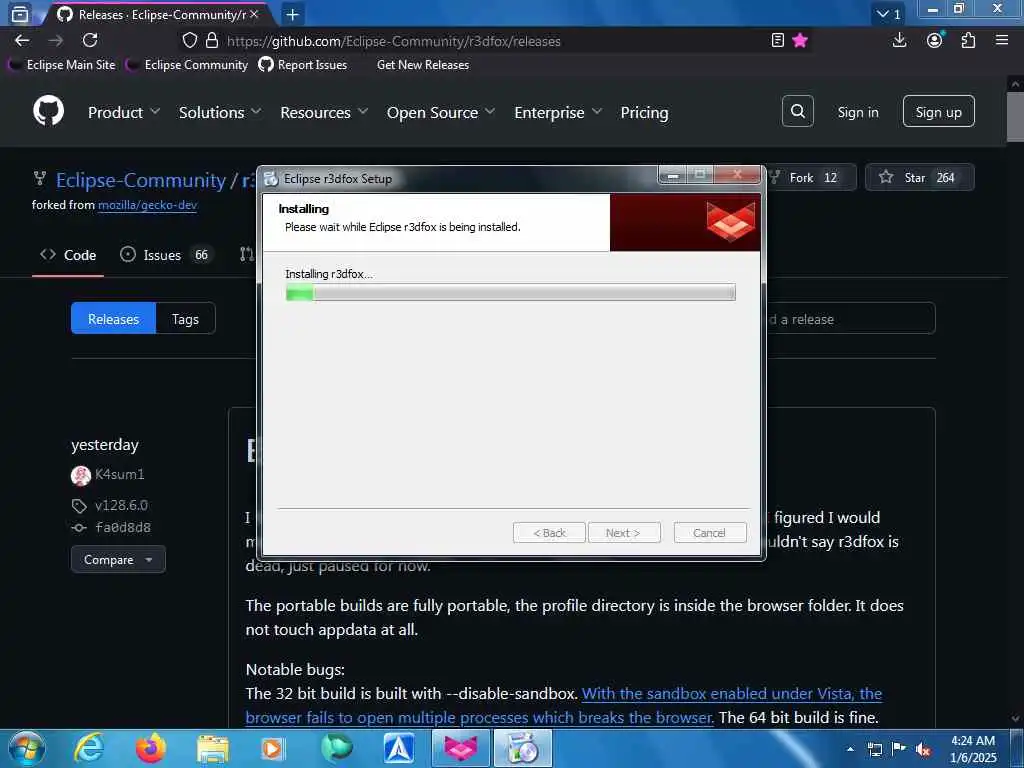Open the mozilla/gecko-dev link

(x=148, y=205)
